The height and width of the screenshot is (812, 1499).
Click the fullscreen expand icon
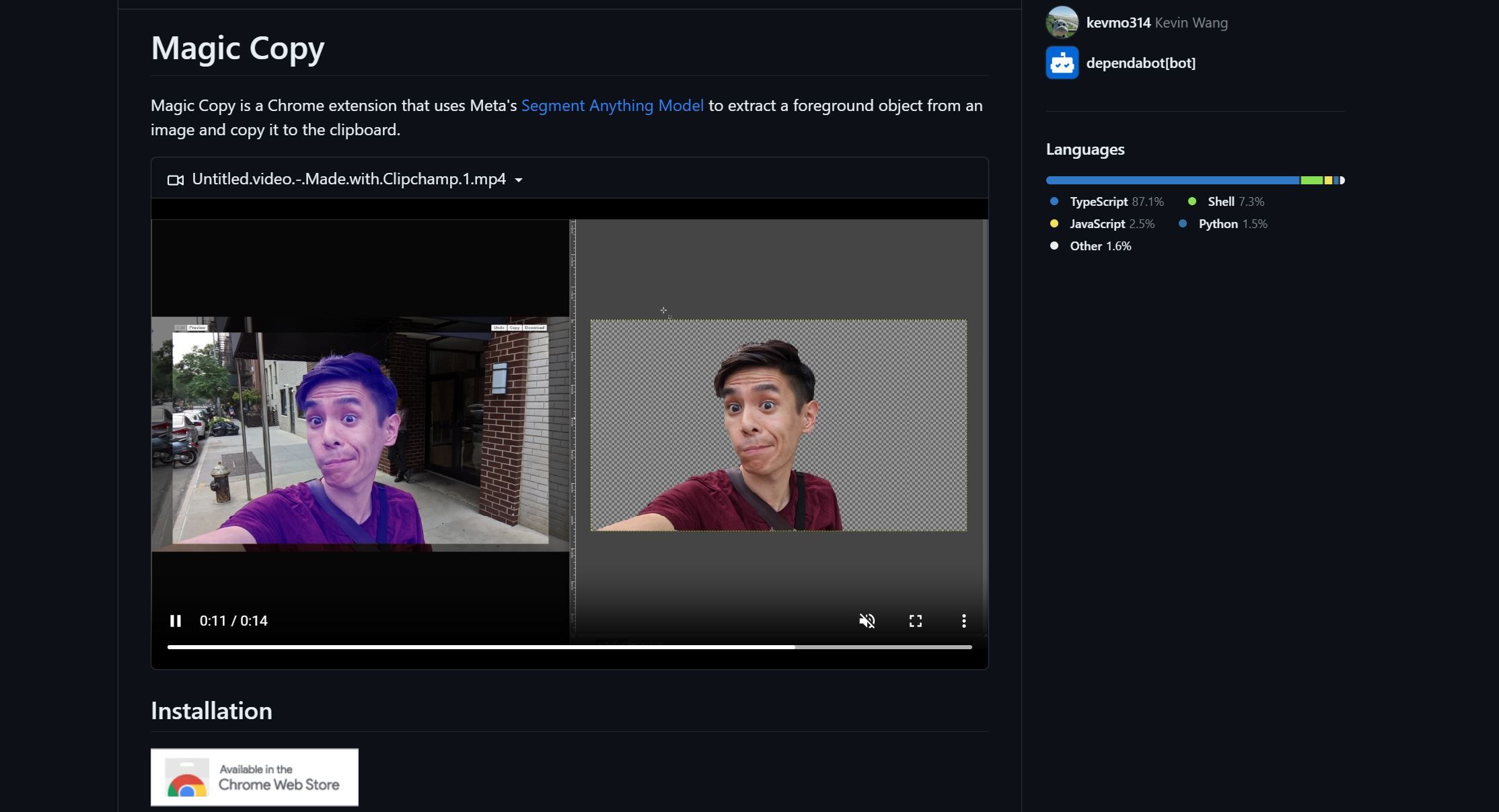[915, 620]
